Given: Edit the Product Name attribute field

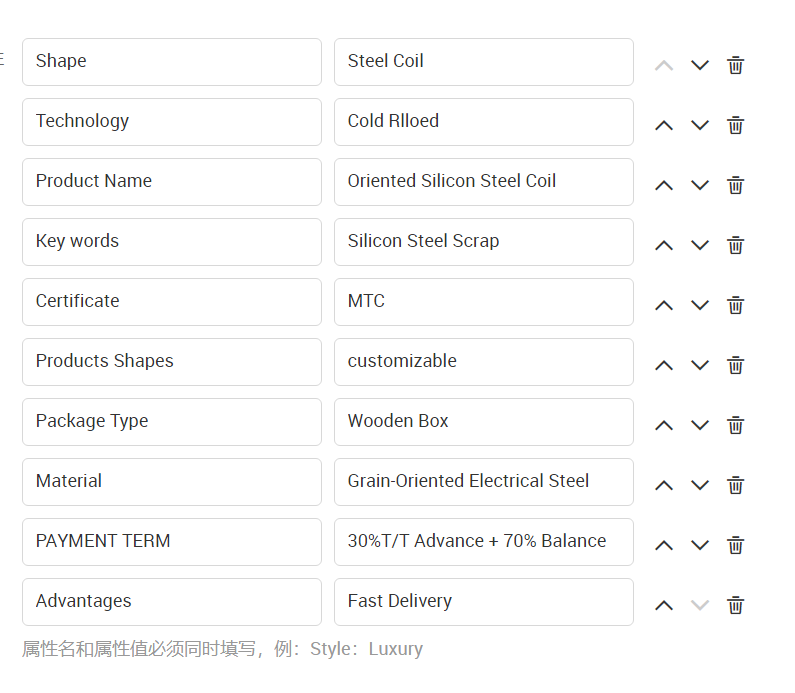Looking at the screenshot, I should (x=172, y=182).
